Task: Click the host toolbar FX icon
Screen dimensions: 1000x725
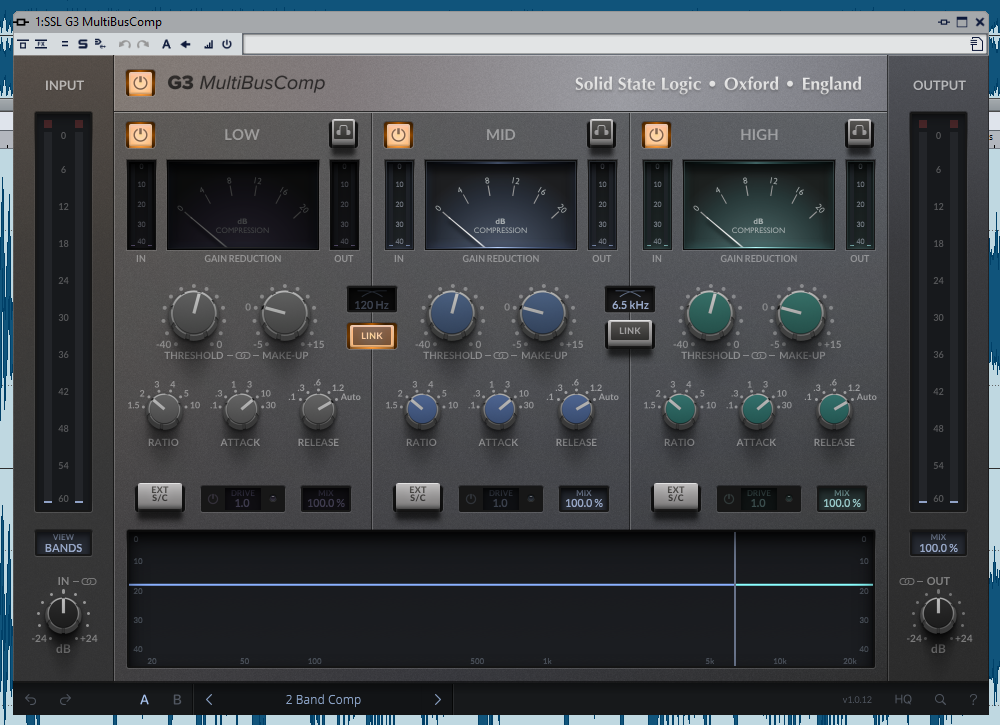Action: 41,44
